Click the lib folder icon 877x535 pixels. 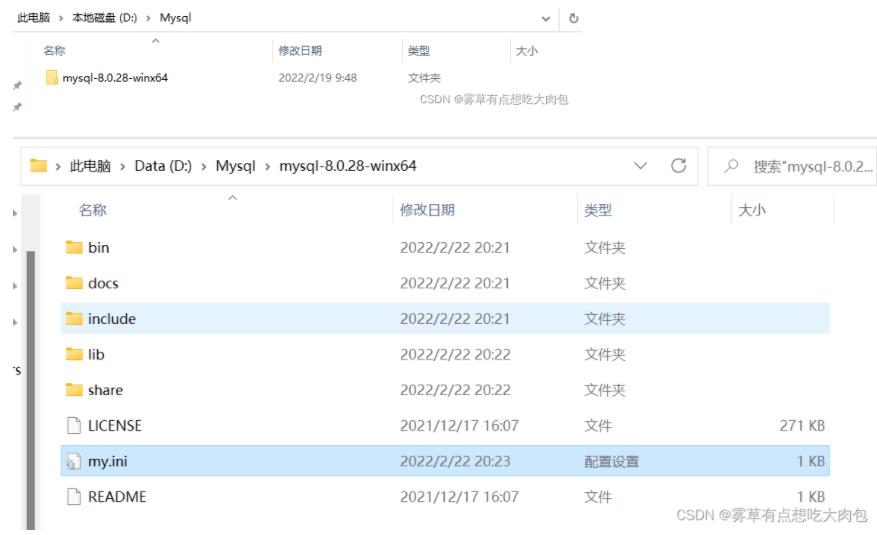(x=74, y=354)
